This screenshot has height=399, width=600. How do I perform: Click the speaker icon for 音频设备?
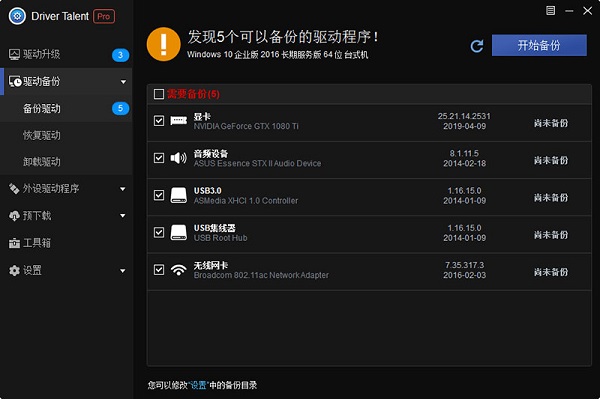[x=179, y=158]
